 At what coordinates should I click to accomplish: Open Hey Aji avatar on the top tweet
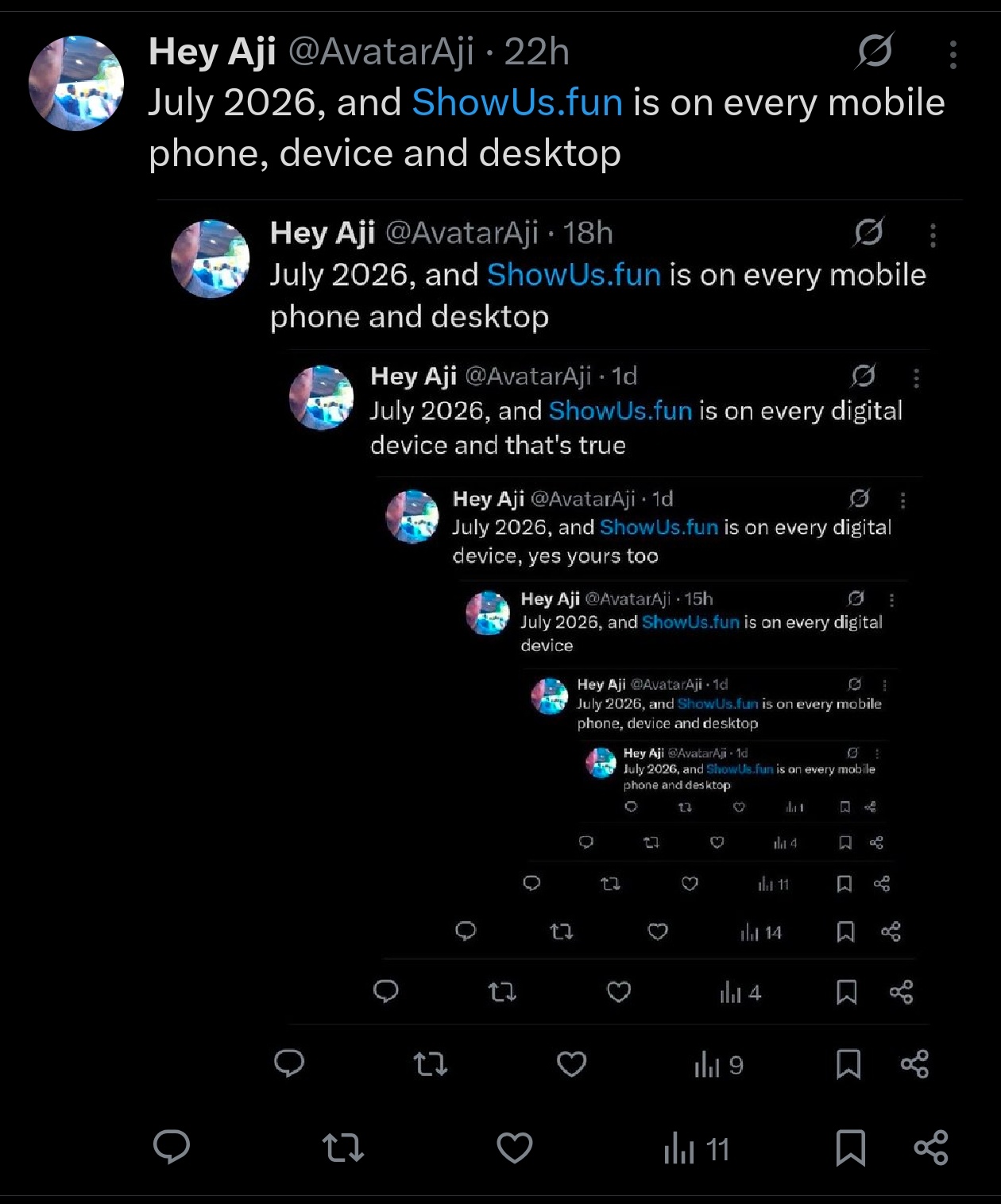pos(76,83)
